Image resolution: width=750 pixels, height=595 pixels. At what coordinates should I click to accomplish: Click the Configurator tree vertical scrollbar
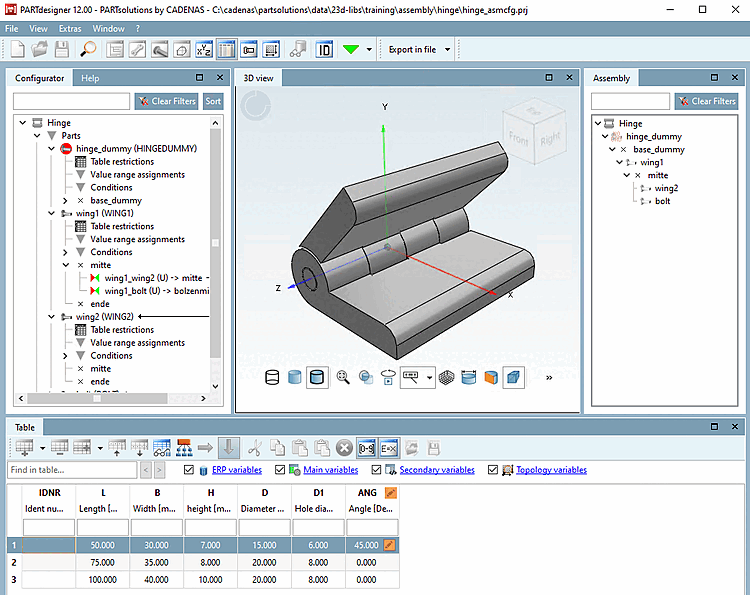[x=216, y=240]
